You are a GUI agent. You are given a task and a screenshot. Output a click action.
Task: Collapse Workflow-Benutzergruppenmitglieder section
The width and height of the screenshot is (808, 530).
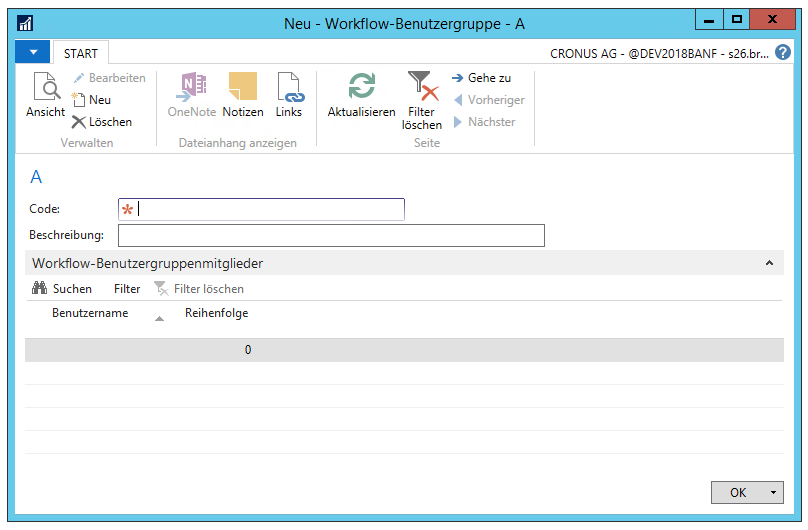coord(769,263)
